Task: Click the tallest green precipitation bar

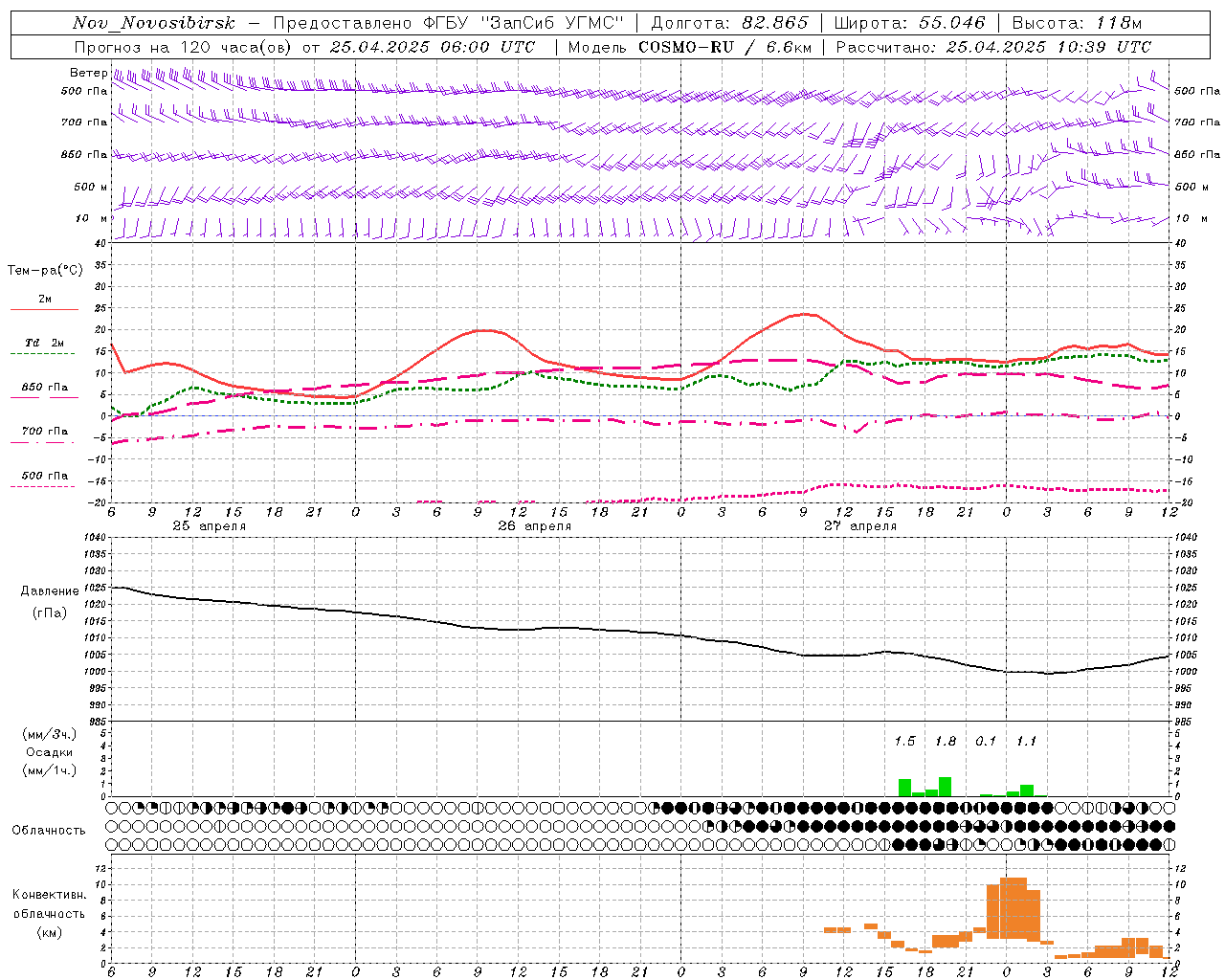Action: point(946,787)
